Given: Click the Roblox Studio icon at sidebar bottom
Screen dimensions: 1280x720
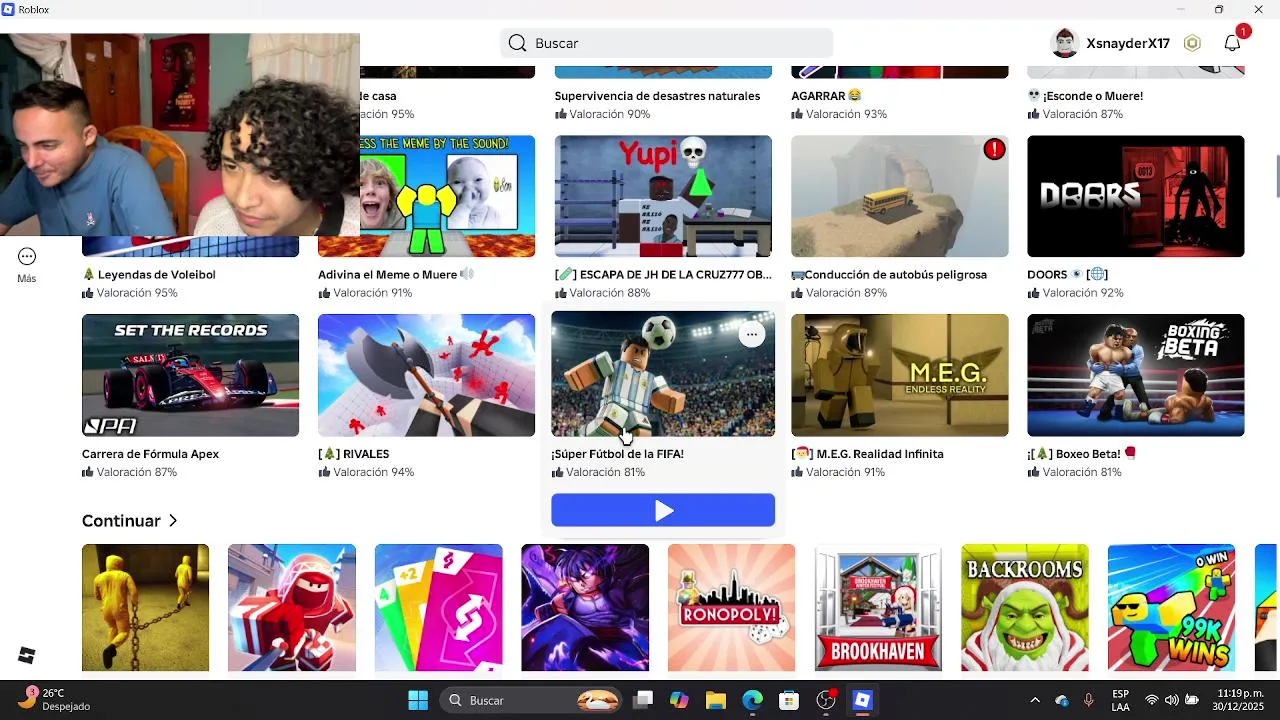Looking at the screenshot, I should (x=27, y=655).
